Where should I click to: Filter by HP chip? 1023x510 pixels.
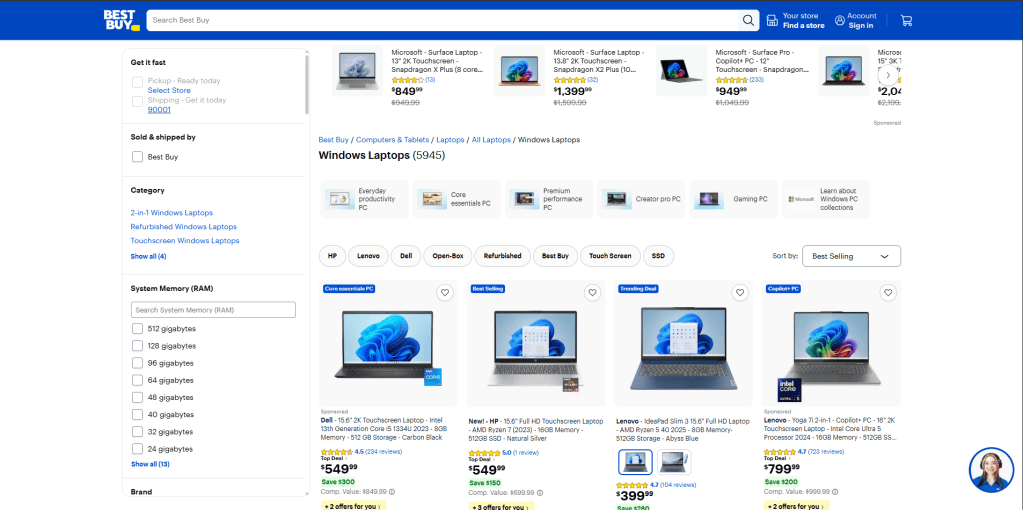pos(332,256)
